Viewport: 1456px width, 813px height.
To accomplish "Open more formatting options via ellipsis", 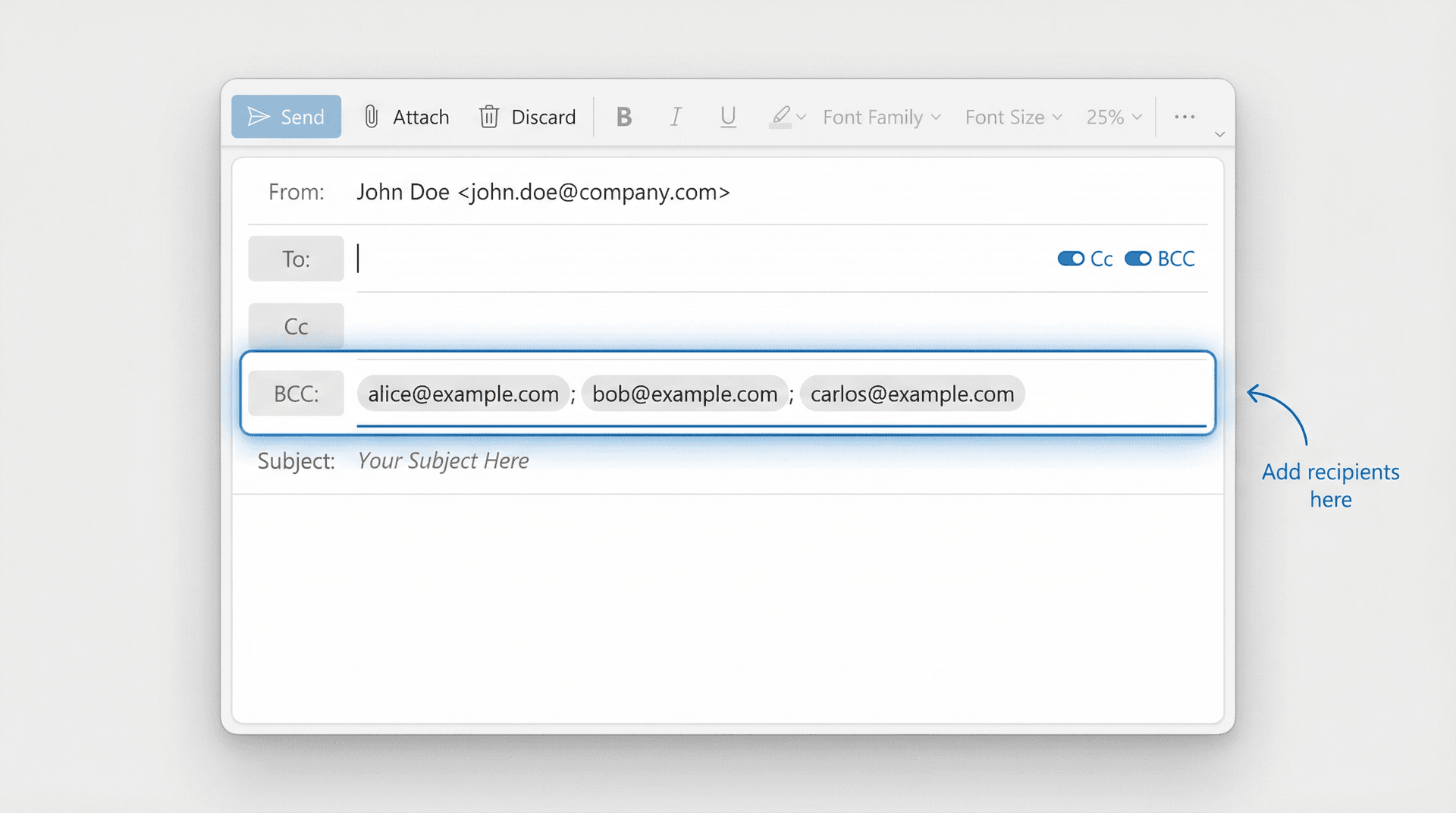I will click(x=1184, y=117).
